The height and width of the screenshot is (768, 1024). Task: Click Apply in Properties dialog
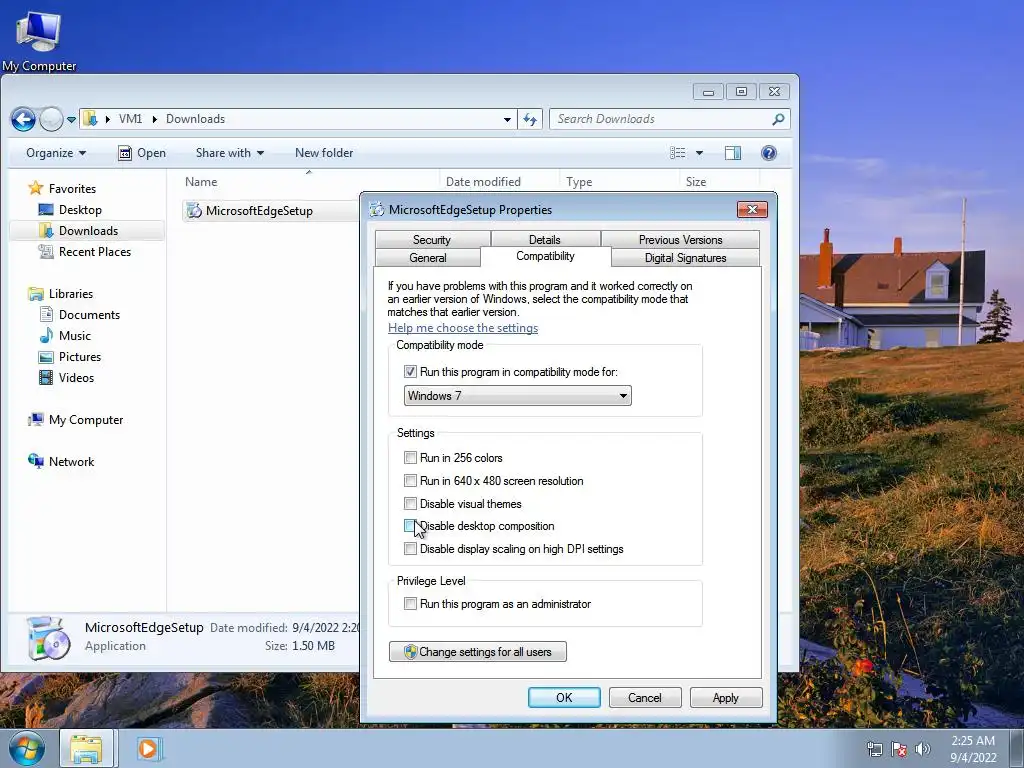(x=726, y=697)
